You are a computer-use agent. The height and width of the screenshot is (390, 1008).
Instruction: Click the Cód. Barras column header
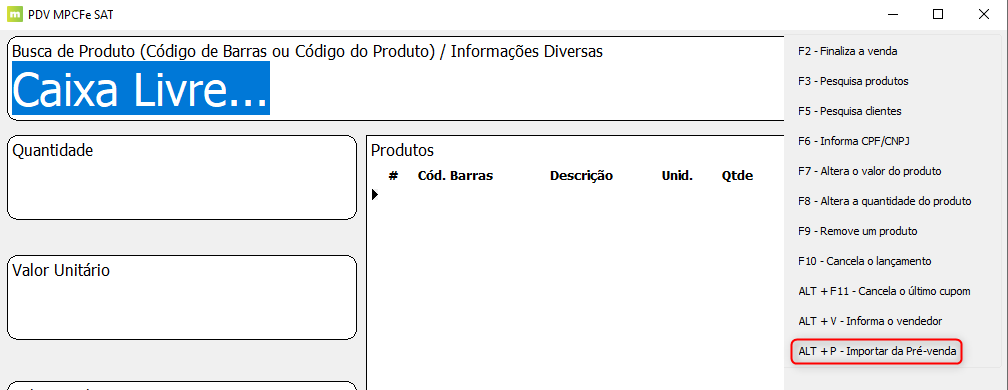[455, 175]
